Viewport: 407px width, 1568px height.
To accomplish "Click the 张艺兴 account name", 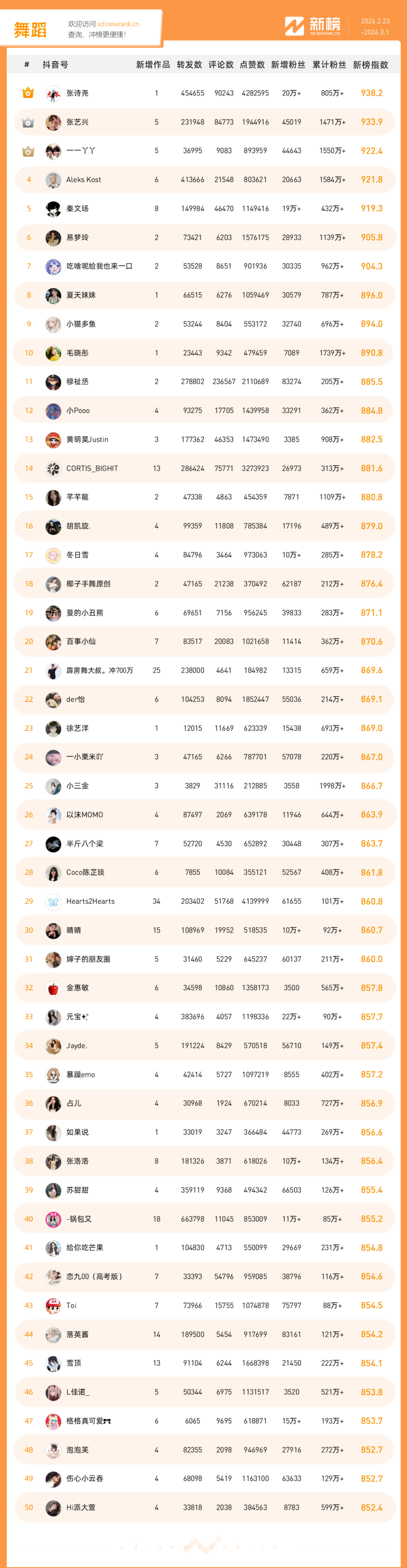I will coord(77,122).
